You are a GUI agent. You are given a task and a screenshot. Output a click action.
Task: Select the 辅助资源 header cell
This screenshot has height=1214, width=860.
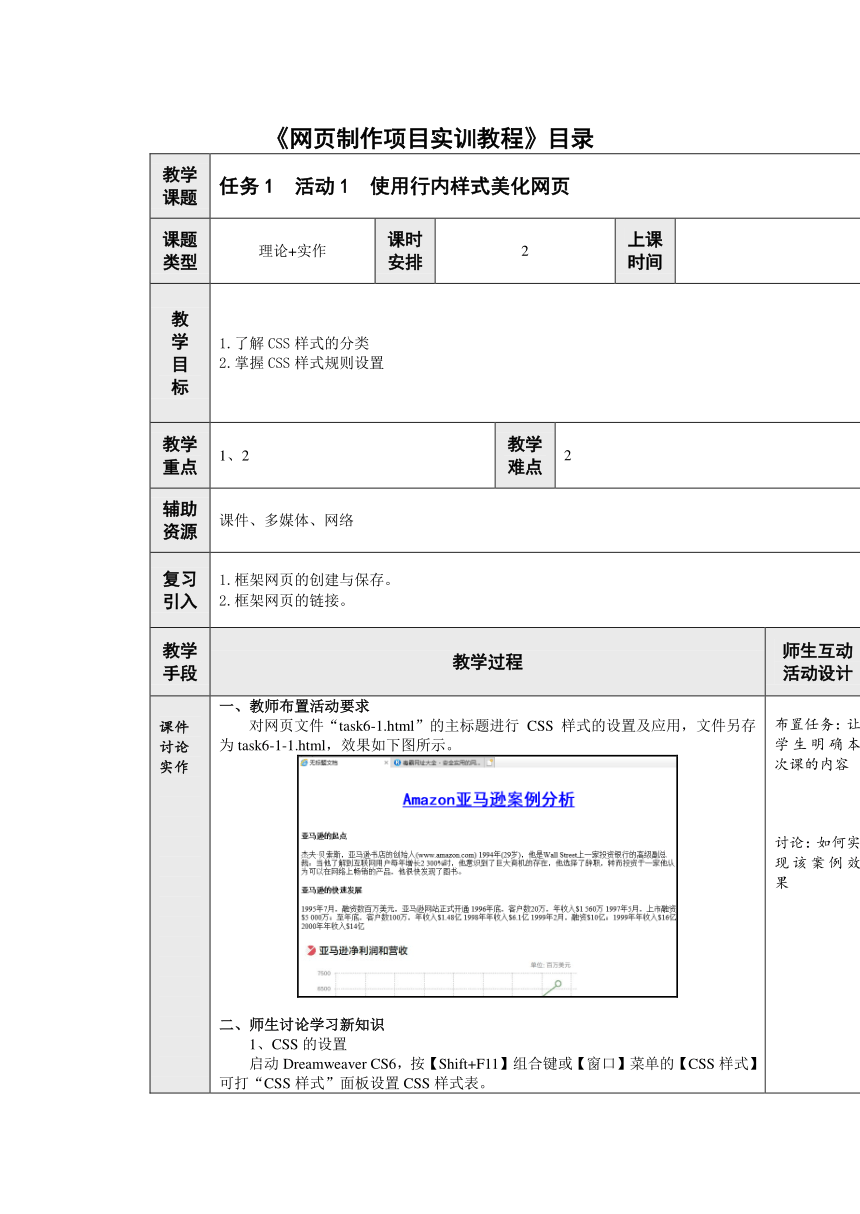tap(180, 520)
